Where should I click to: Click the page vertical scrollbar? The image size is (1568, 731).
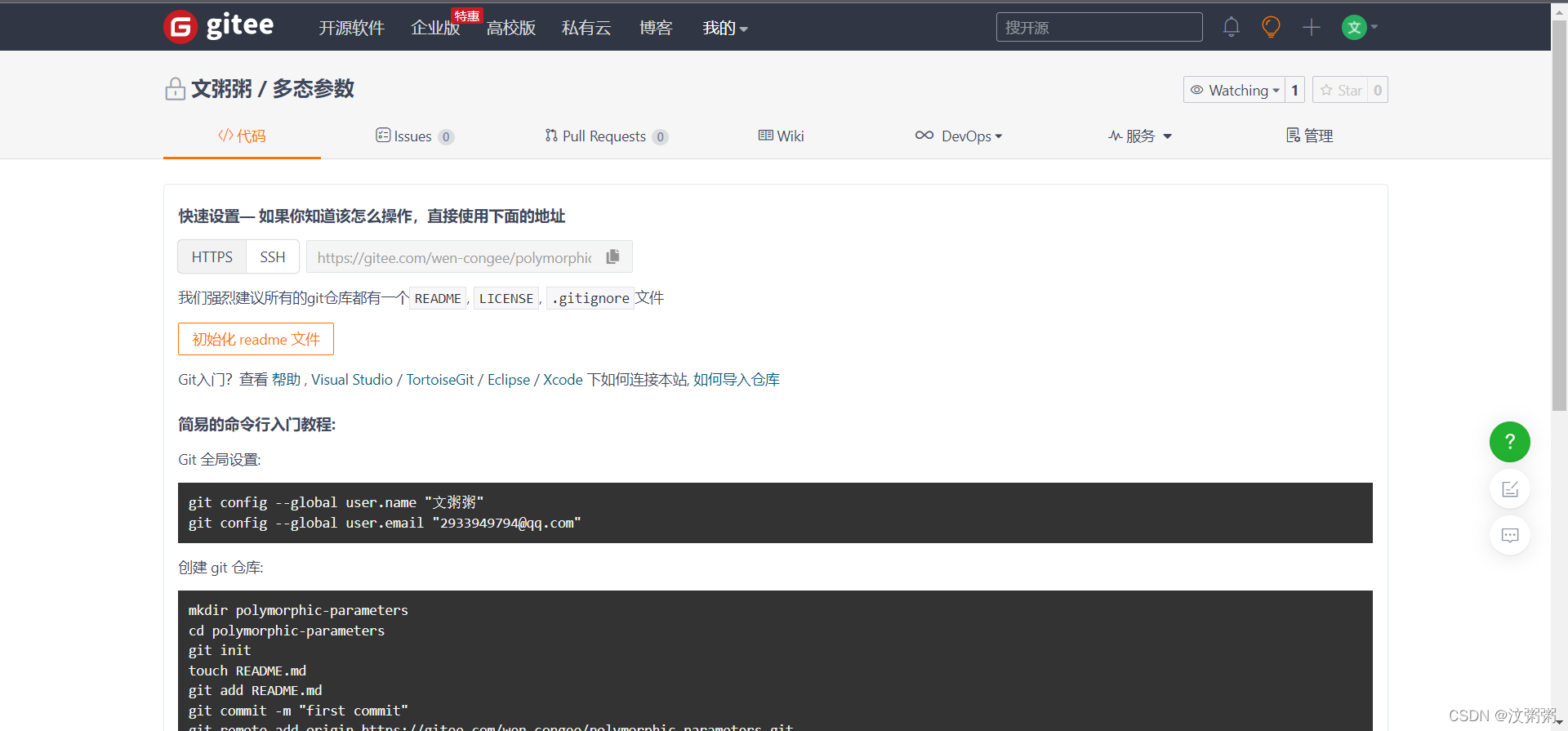[1559, 216]
